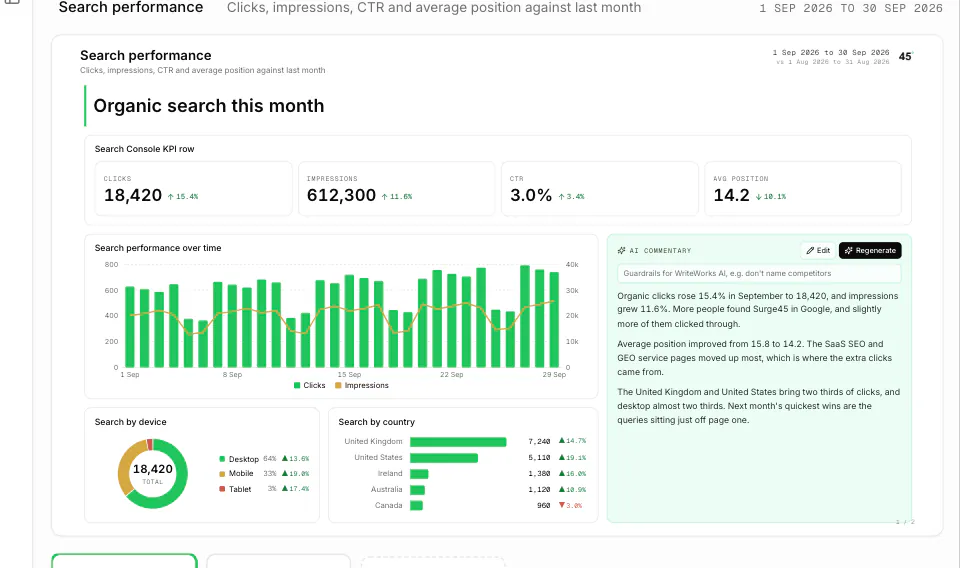This screenshot has height=568, width=960.
Task: Click the comparison period vs 1 Aug 2026 text
Action: click(x=833, y=62)
